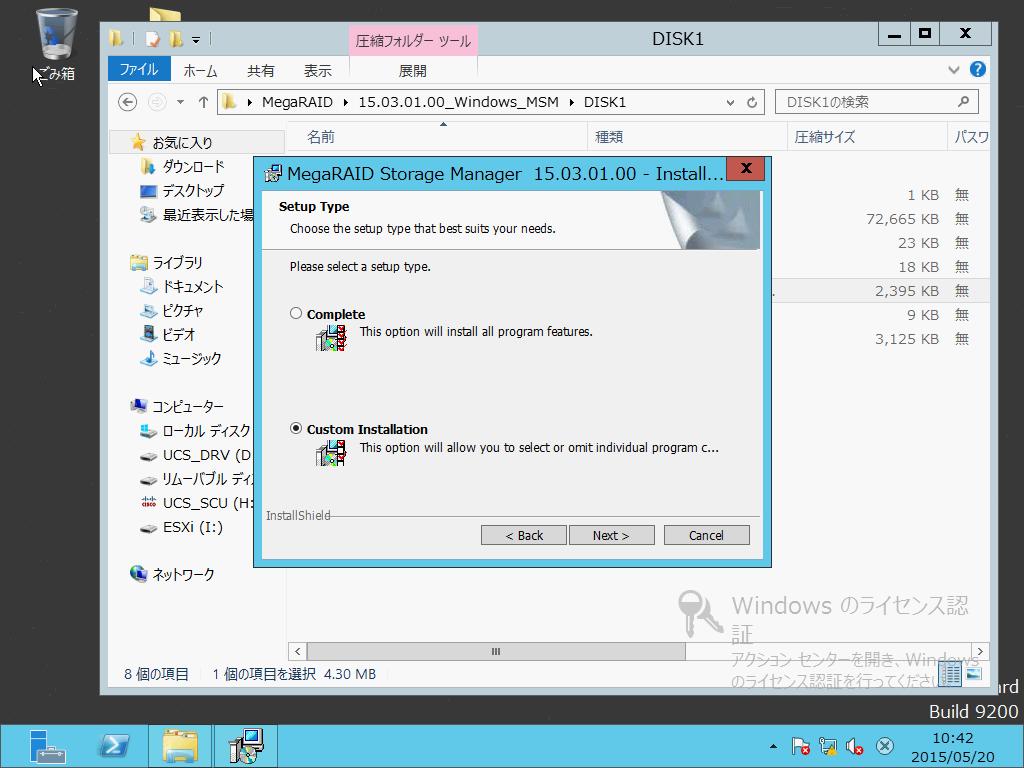
Task: Go up one folder level in Explorer
Action: pyautogui.click(x=203, y=102)
